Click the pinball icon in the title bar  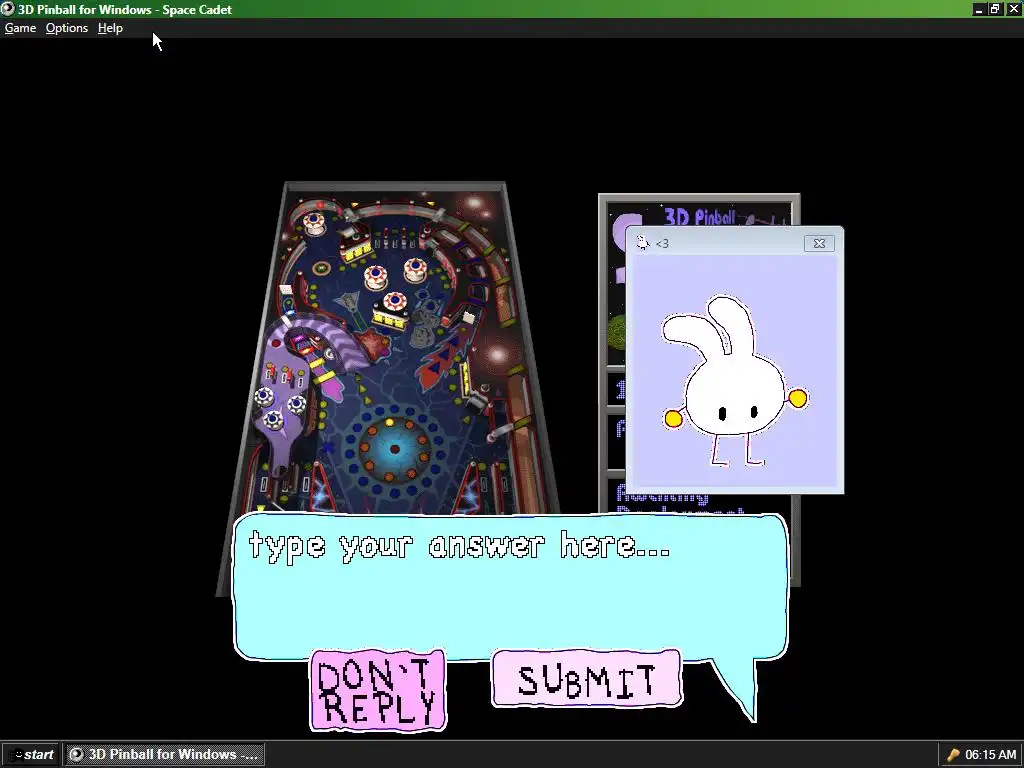[x=8, y=9]
